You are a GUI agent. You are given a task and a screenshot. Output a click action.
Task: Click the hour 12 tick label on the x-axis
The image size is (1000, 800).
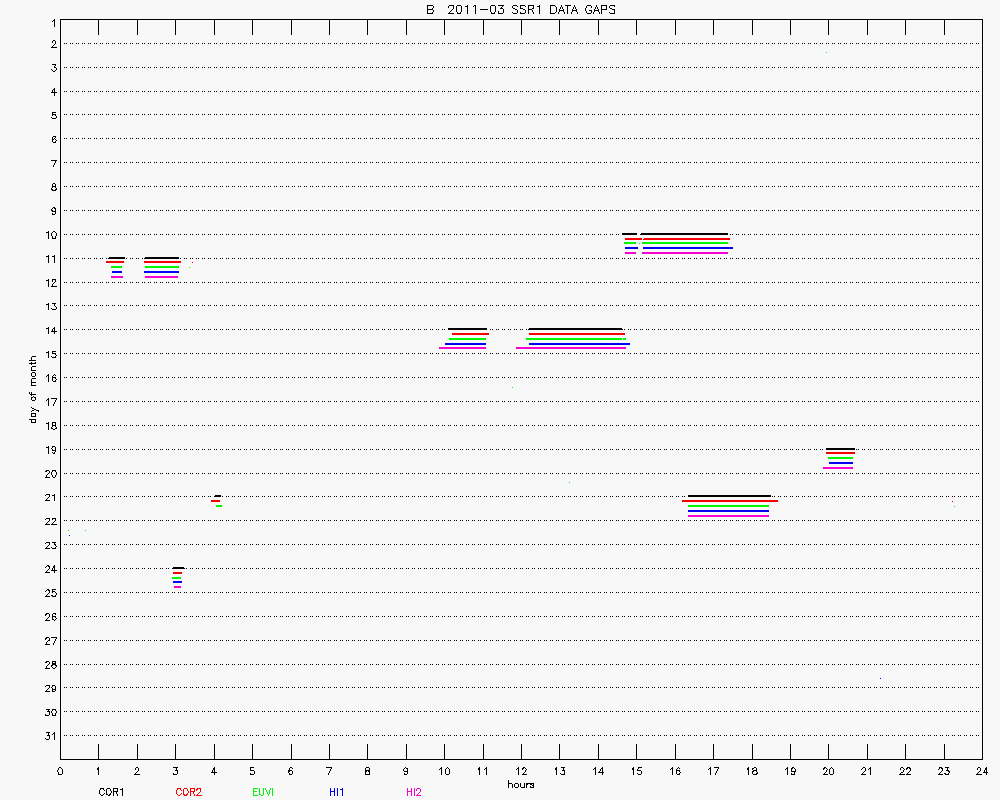coord(521,772)
